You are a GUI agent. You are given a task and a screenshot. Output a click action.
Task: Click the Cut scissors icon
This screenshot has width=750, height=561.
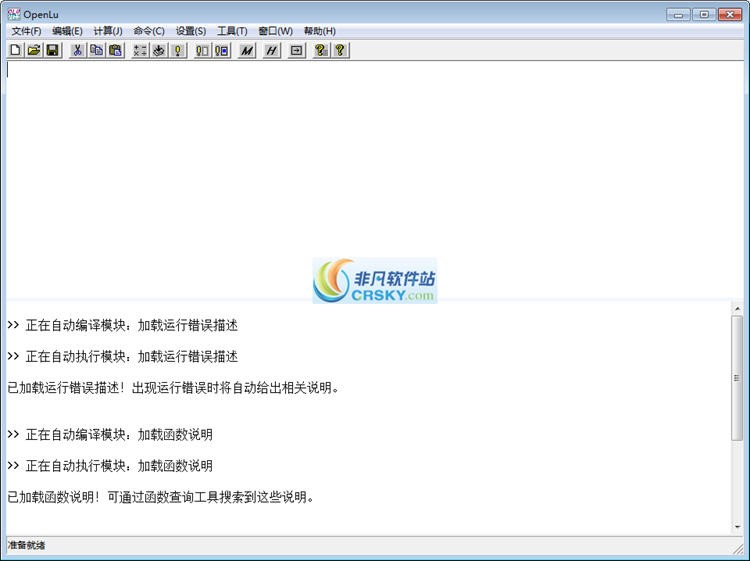[x=77, y=50]
